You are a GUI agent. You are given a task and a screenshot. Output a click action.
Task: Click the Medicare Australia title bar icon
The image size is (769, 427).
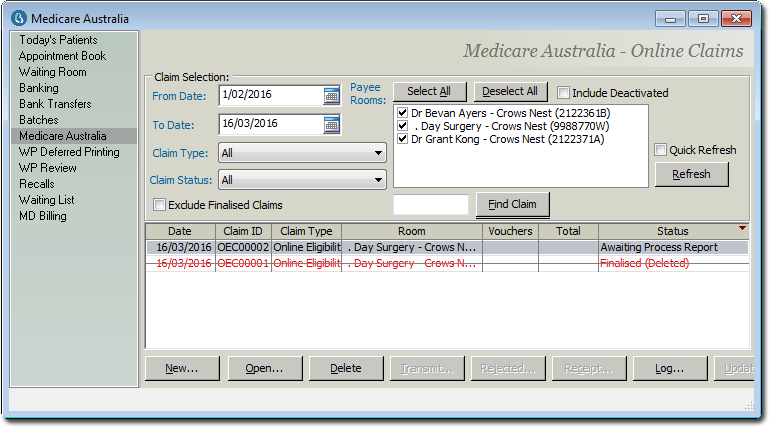click(16, 18)
